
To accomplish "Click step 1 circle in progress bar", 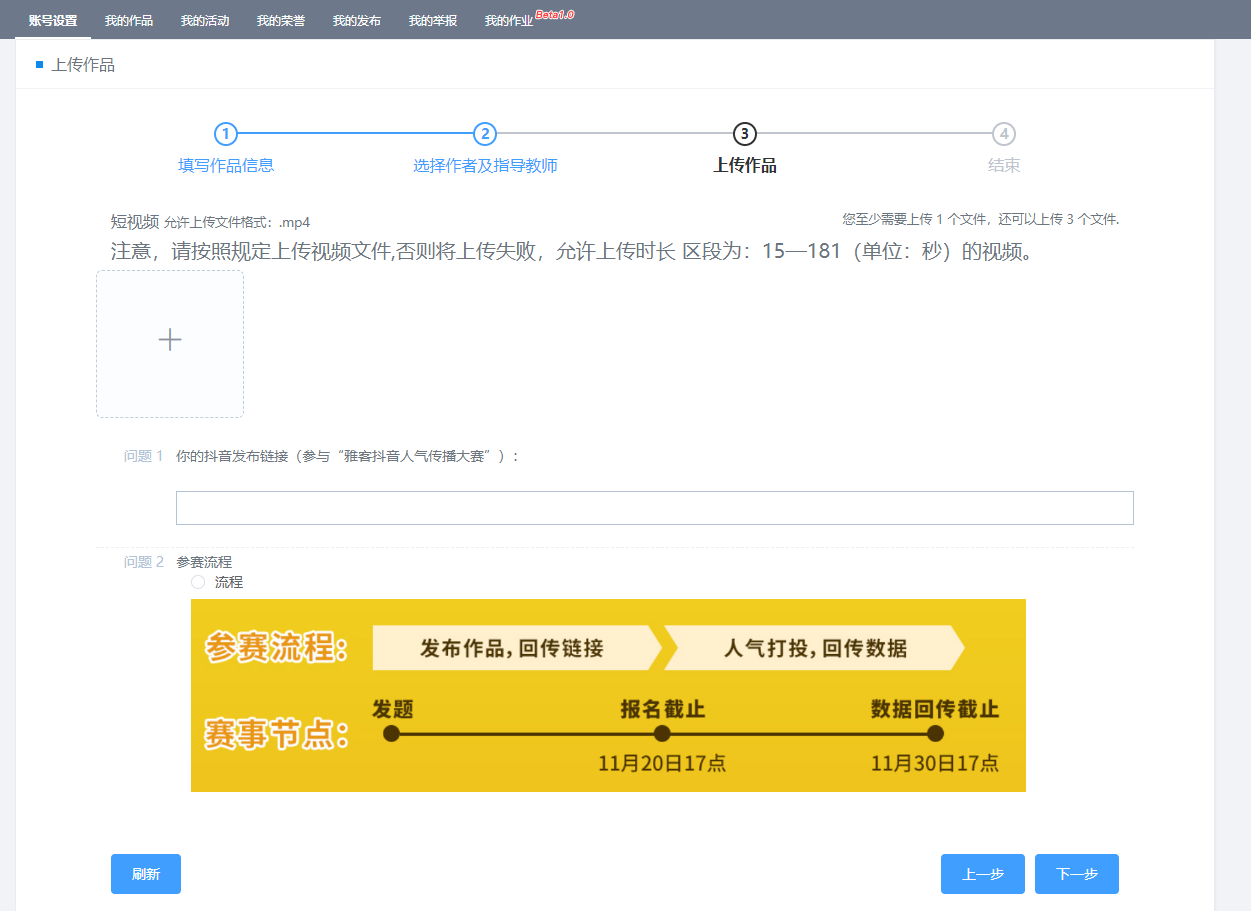I will click(226, 134).
